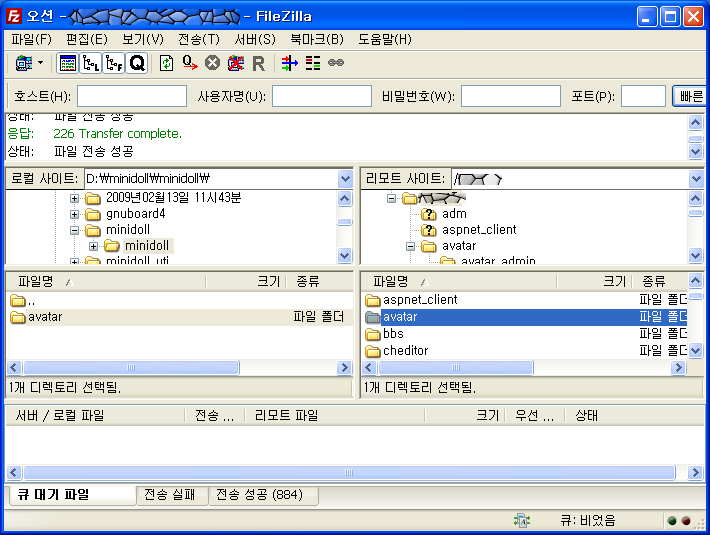Sort local list by 크기 column
The width and height of the screenshot is (710, 535).
[x=246, y=282]
